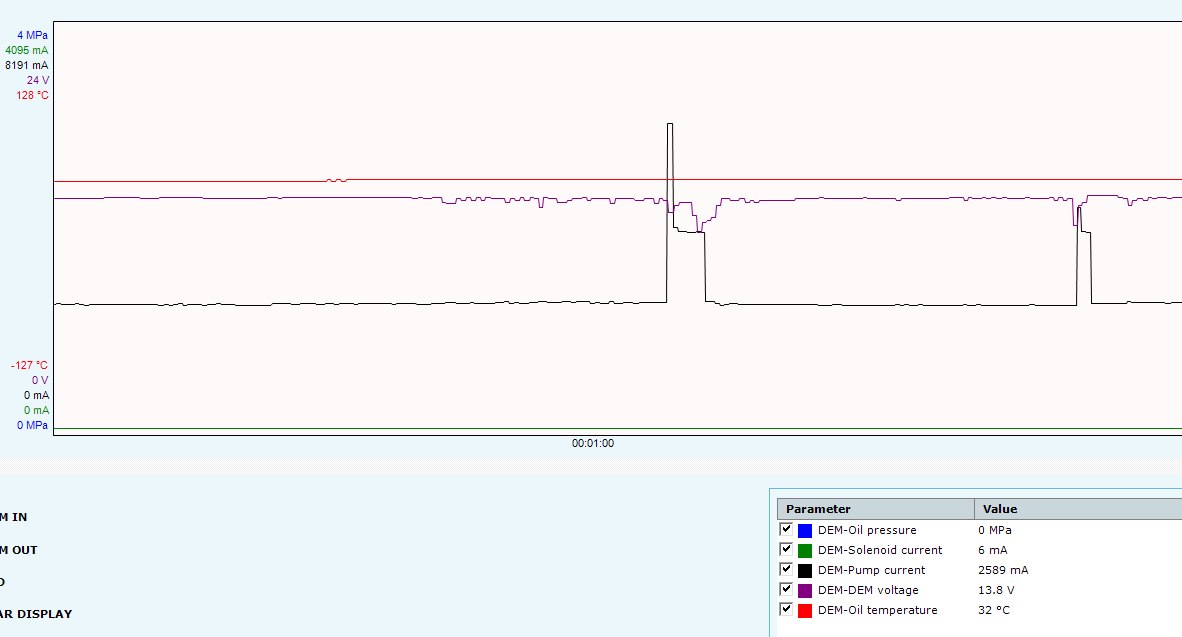
Task: Click the 13.8 V voltage value cell
Action: tap(996, 590)
